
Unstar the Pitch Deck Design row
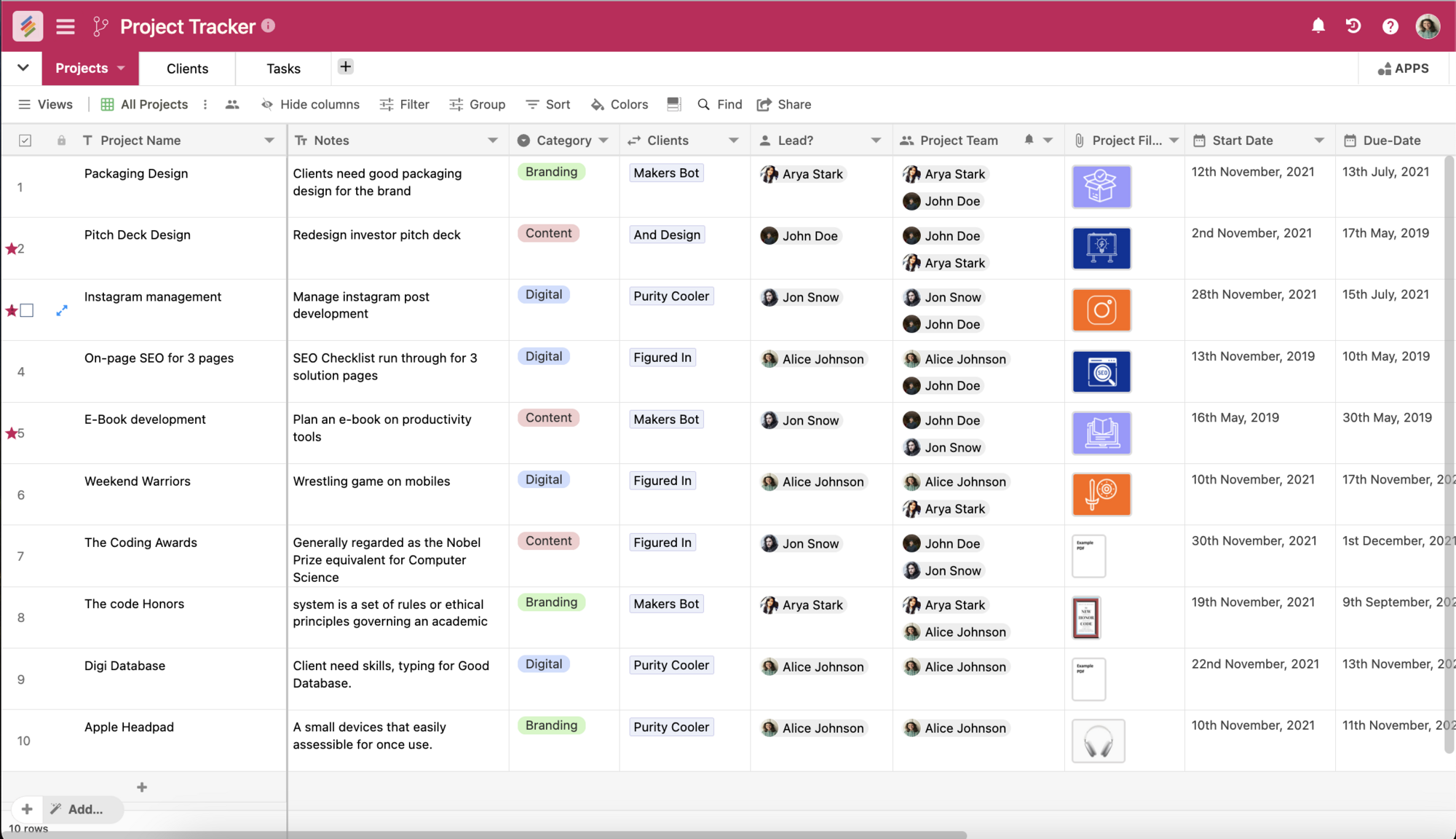(12, 248)
